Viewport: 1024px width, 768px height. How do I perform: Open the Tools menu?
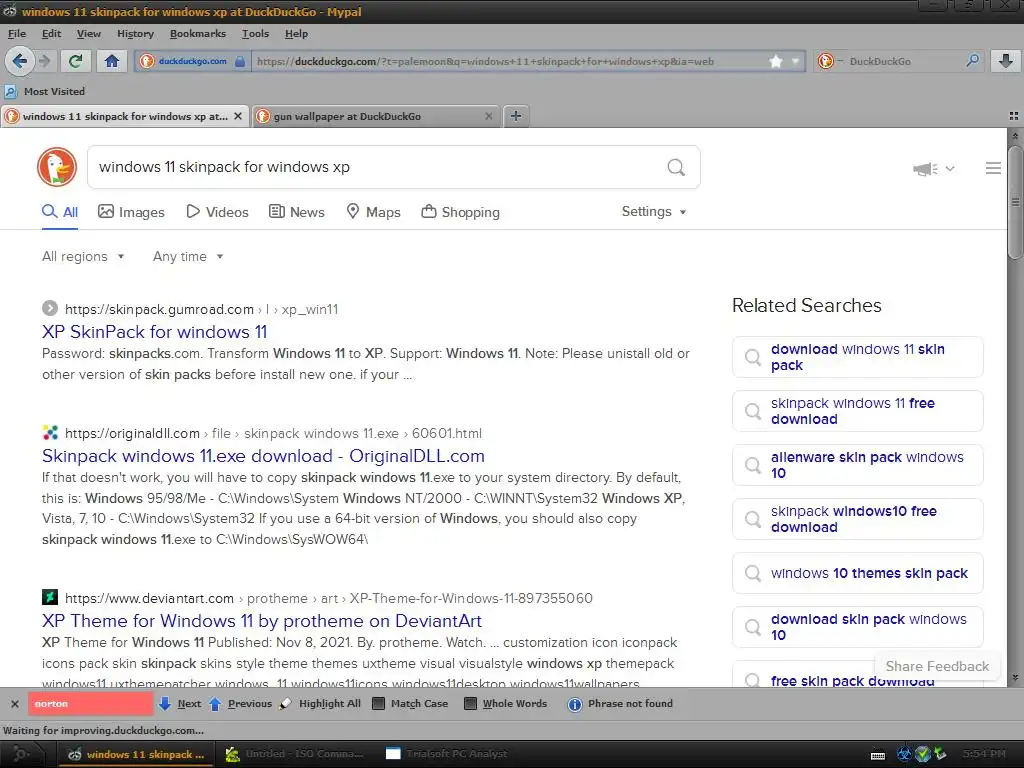[x=255, y=34]
